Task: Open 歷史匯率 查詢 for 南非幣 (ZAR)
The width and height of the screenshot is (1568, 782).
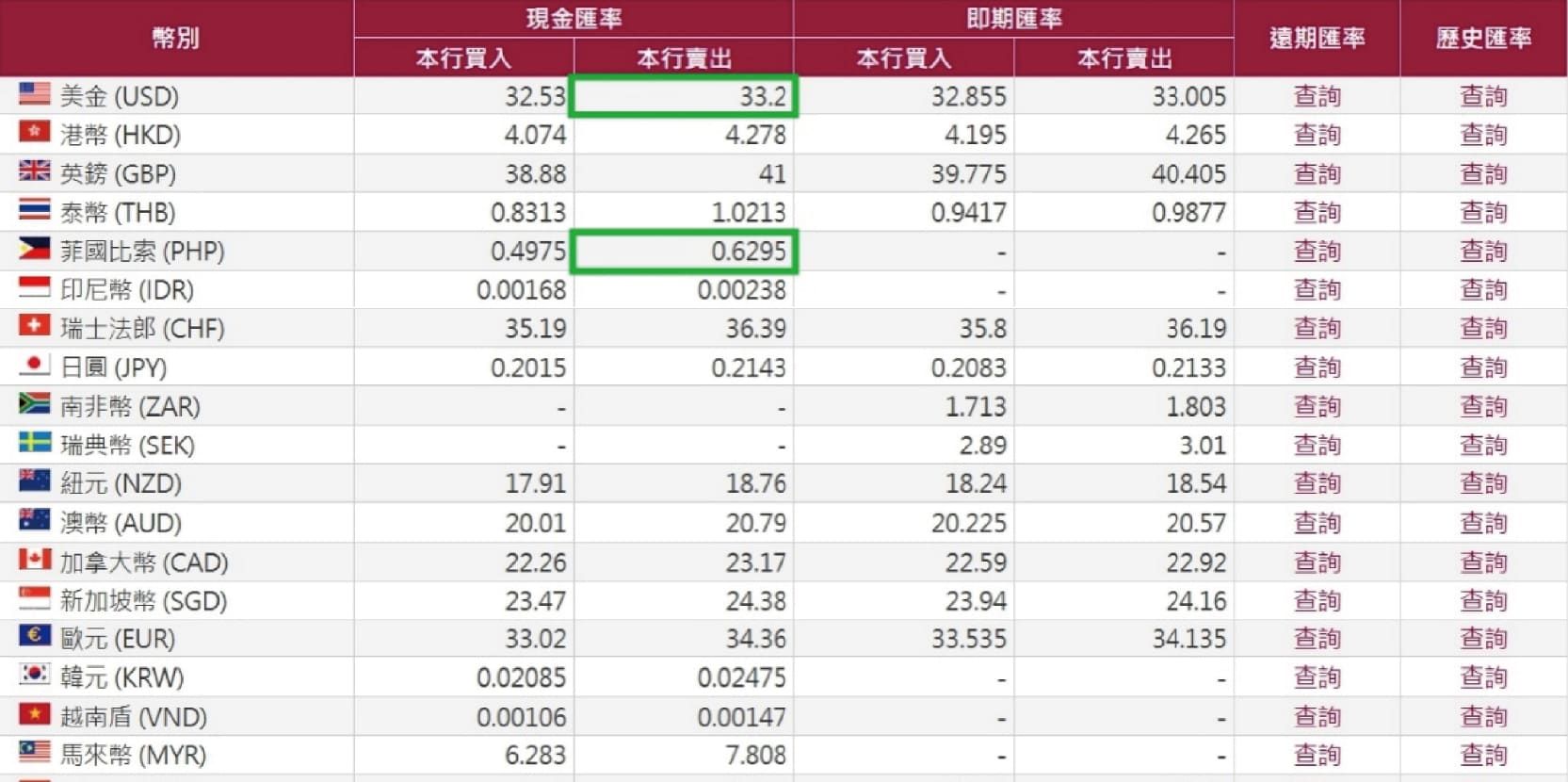Action: coord(1483,407)
